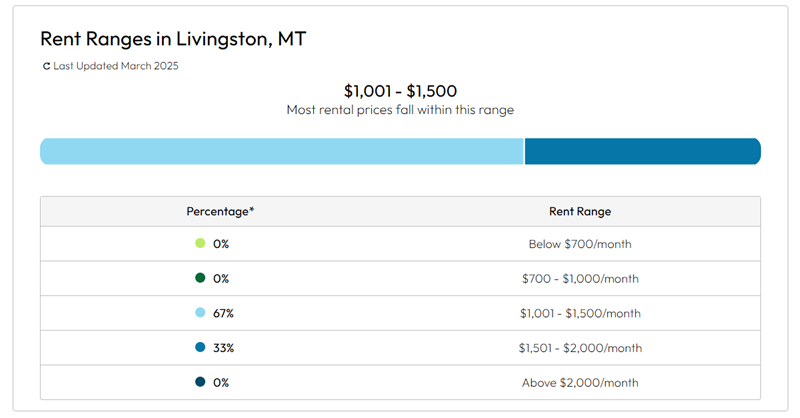Viewport: 800px width, 418px height.
Task: Click the medium blue 33% legend dot
Action: tap(200, 348)
